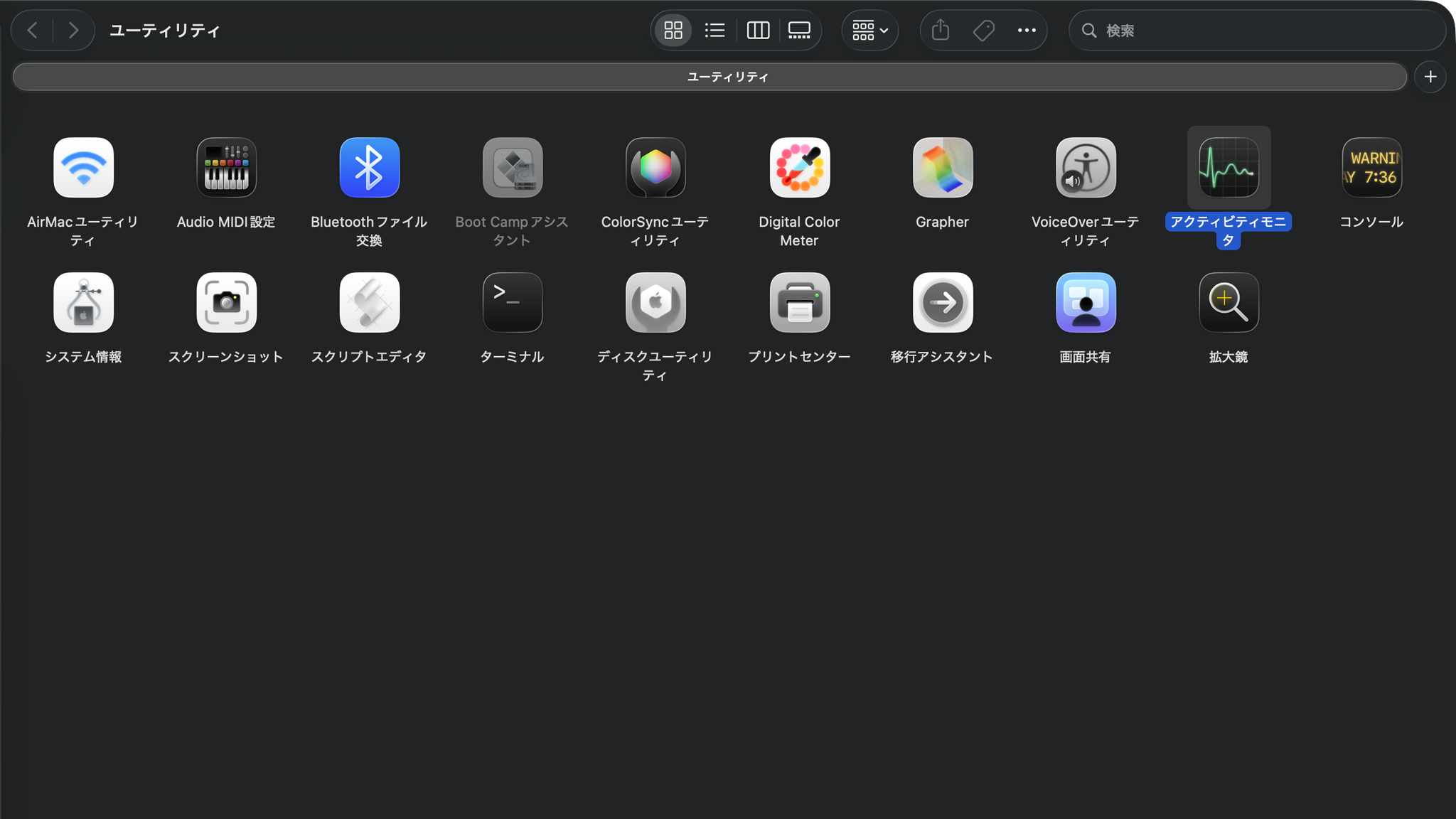Select the 移行アシスタント arrow icon
Image resolution: width=1456 pixels, height=819 pixels.
click(943, 303)
